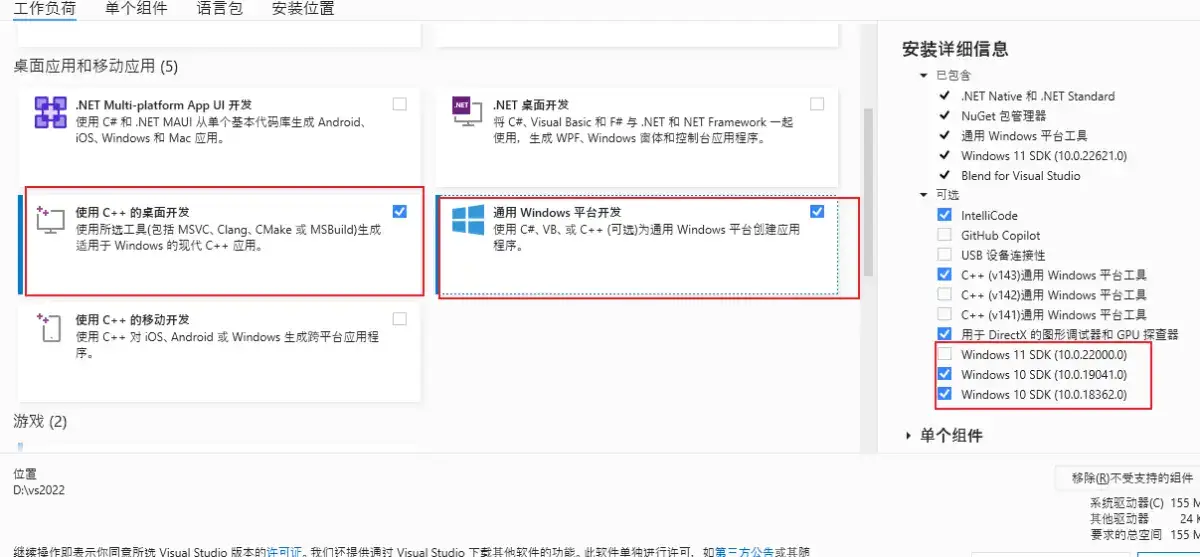Uncheck Windows 10 SDK (10.0.18362.0)
This screenshot has height=557, width=1200.
[x=945, y=394]
